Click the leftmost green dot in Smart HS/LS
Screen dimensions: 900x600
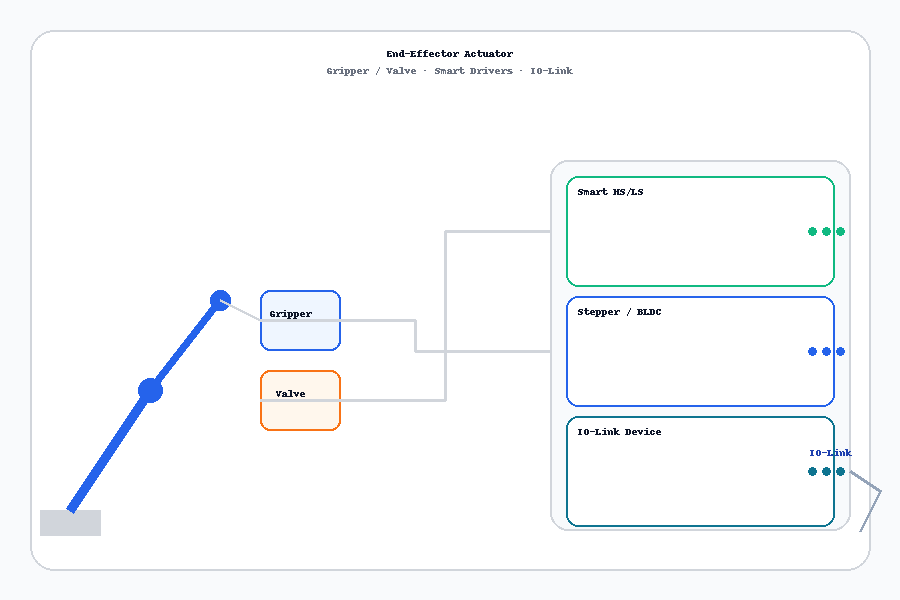[x=812, y=232]
